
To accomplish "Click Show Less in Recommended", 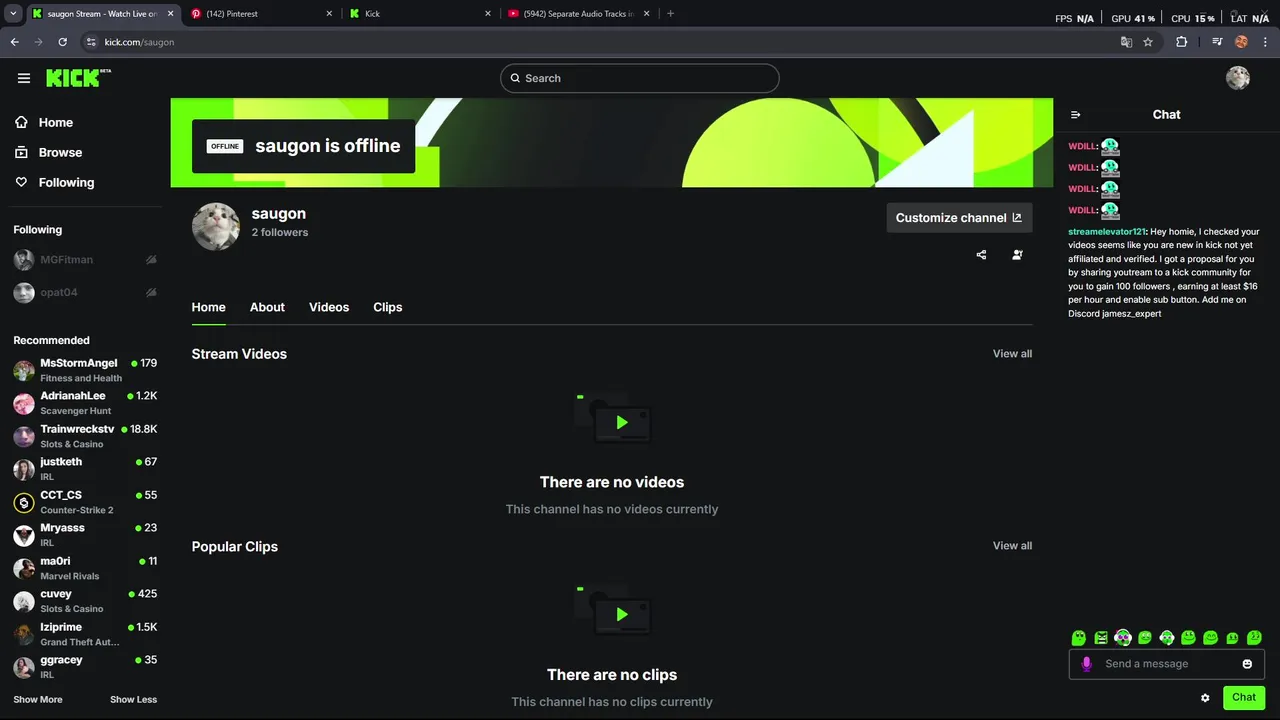I will [x=133, y=700].
